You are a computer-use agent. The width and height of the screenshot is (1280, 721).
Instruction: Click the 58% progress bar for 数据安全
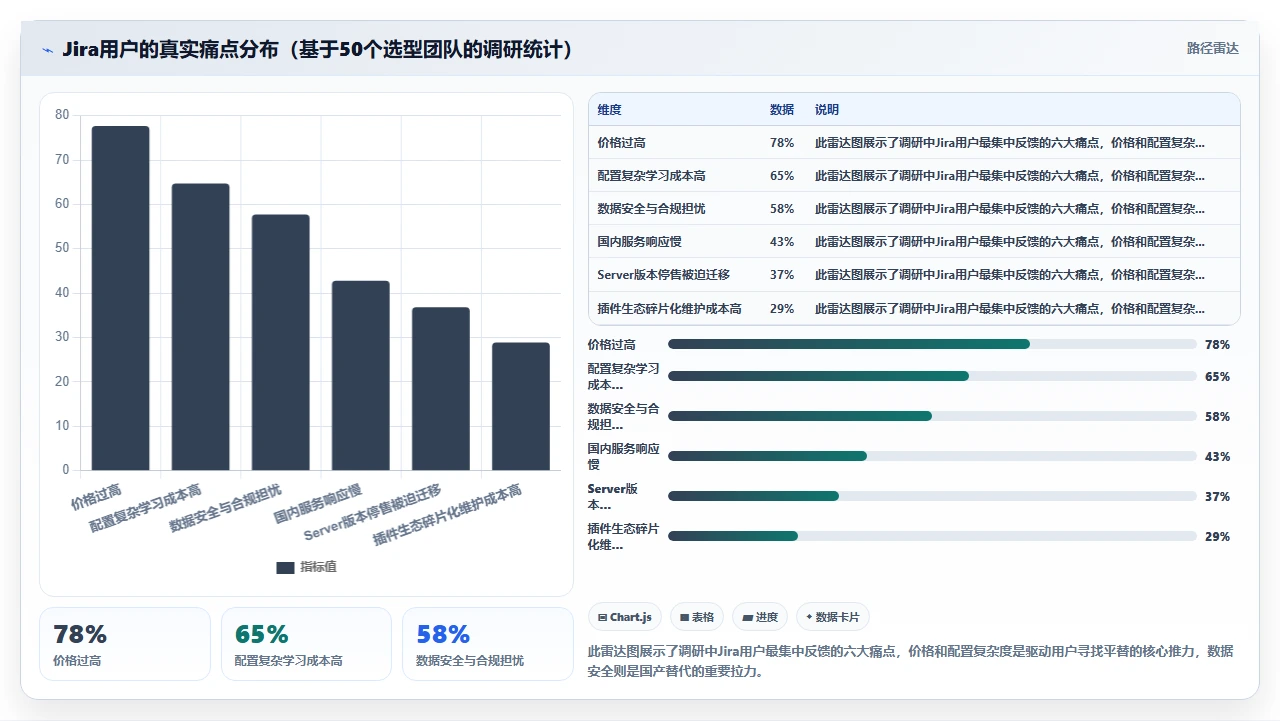pyautogui.click(x=932, y=416)
